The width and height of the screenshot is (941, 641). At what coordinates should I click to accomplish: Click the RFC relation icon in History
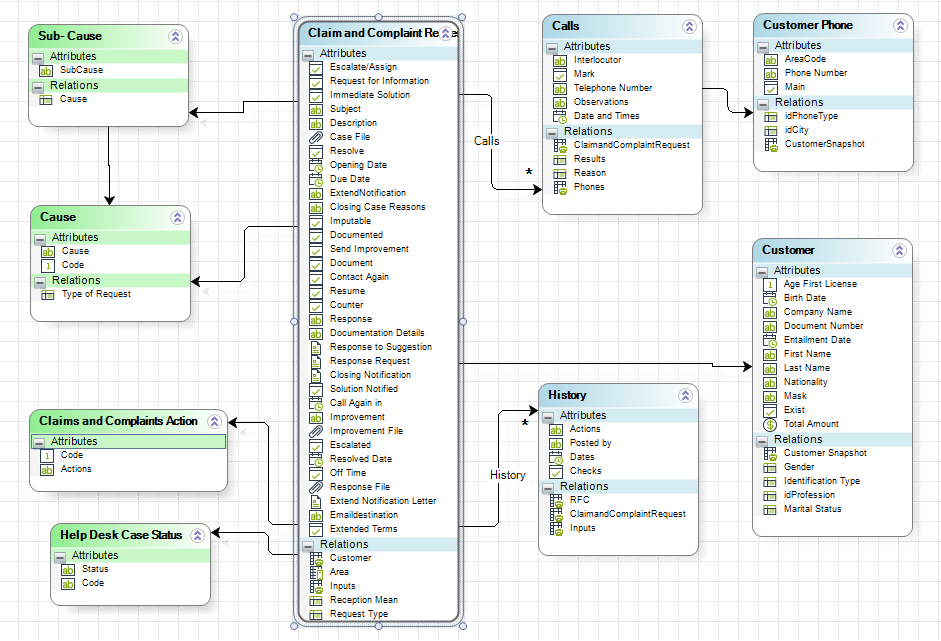(x=556, y=501)
